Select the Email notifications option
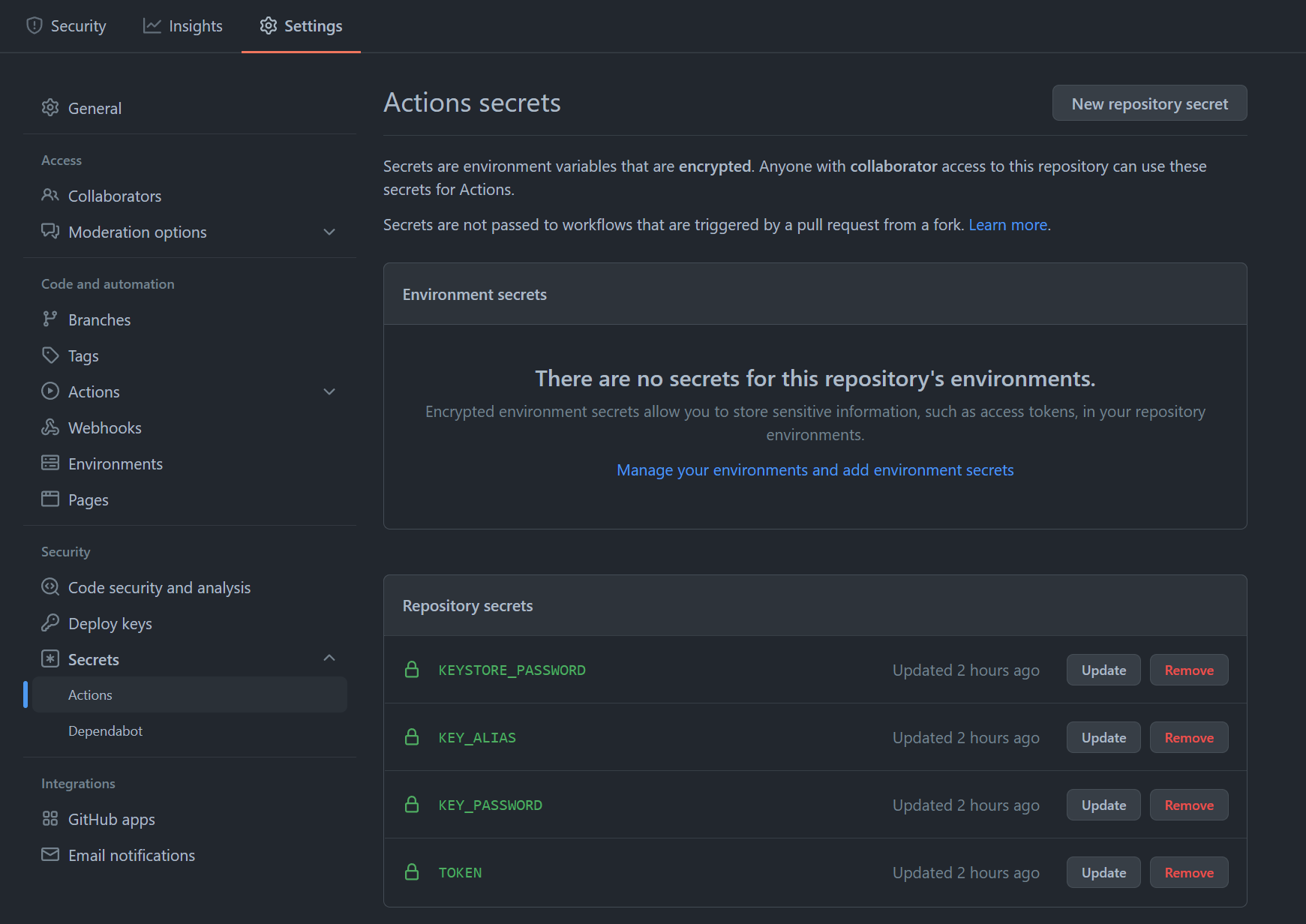1306x924 pixels. click(x=131, y=854)
